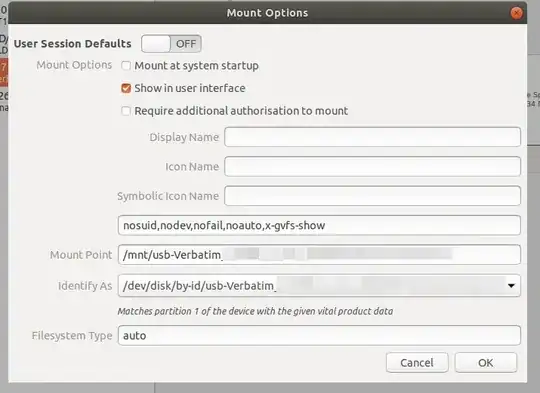This screenshot has height=393, width=540.
Task: Select the Symbolic Icon Name field
Action: tap(372, 196)
